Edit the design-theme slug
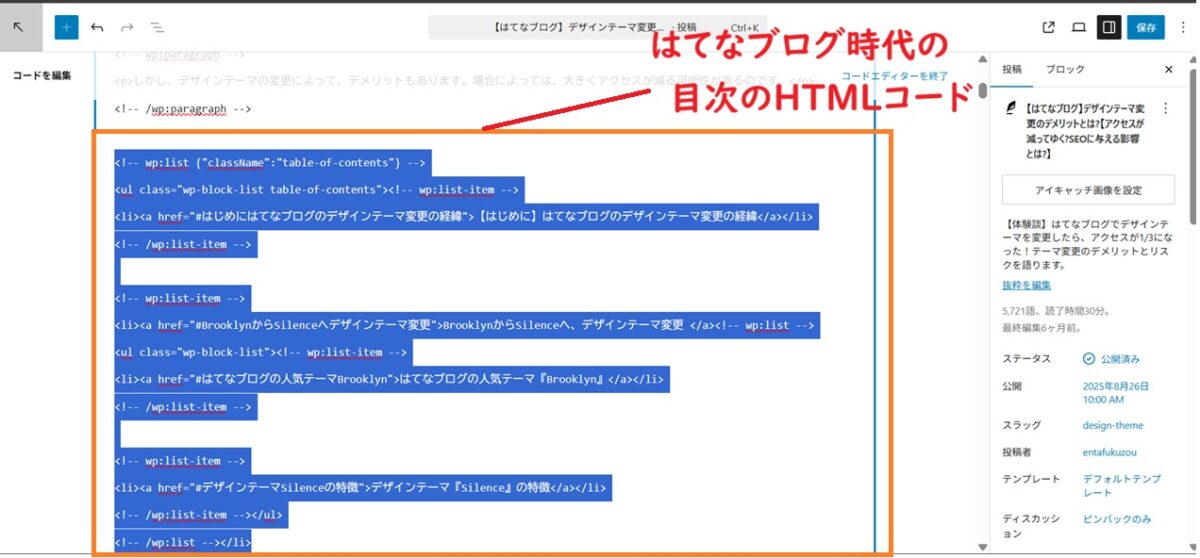Image resolution: width=1200 pixels, height=558 pixels. [1113, 425]
